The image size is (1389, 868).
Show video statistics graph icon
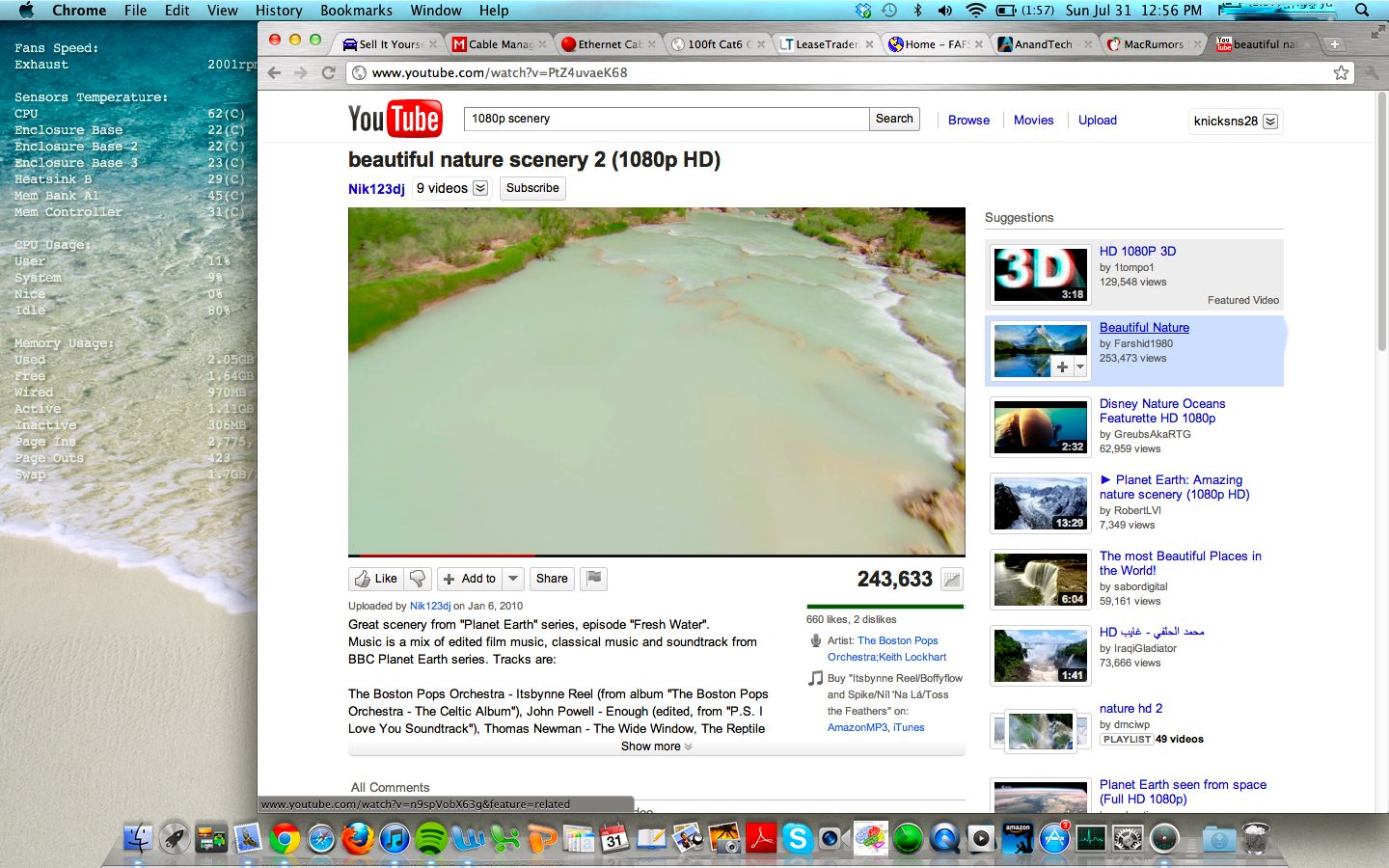click(952, 580)
